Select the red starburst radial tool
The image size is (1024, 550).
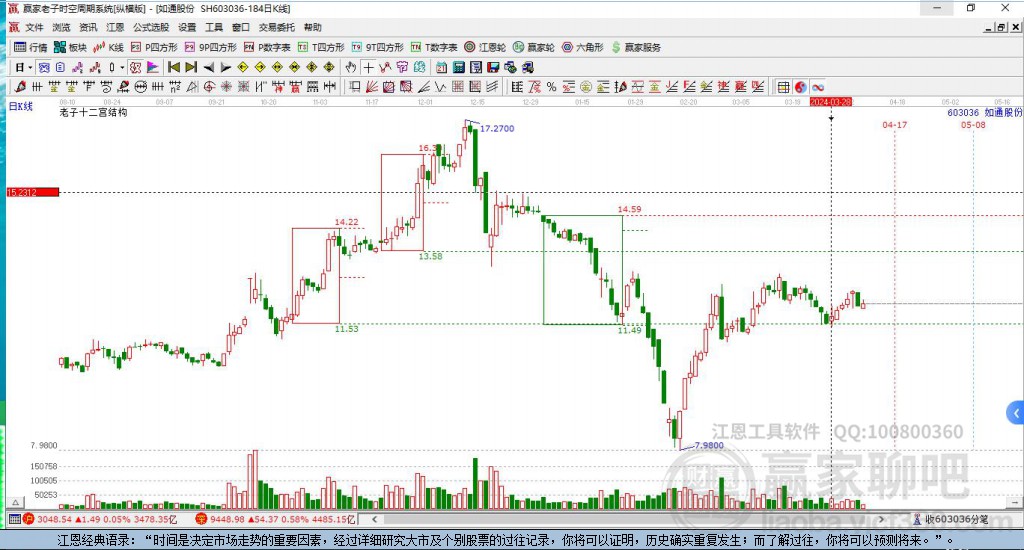(226, 87)
